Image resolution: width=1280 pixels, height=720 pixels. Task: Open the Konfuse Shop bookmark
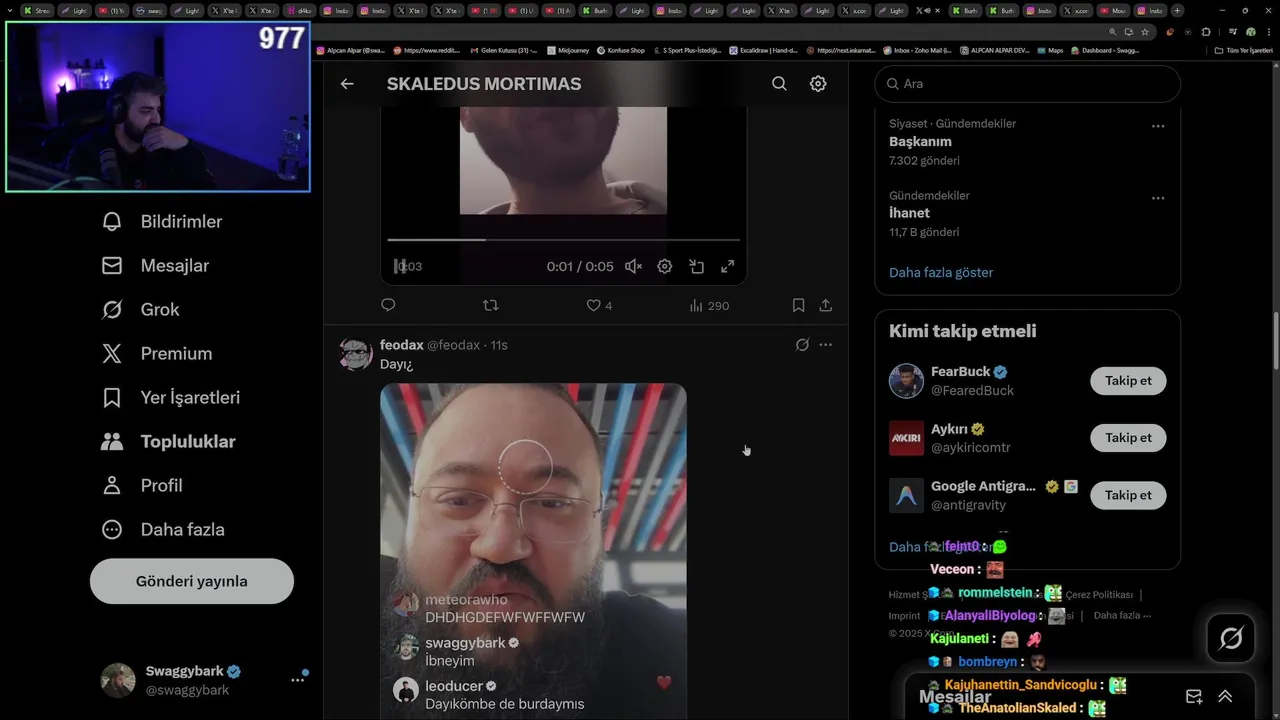tap(621, 50)
